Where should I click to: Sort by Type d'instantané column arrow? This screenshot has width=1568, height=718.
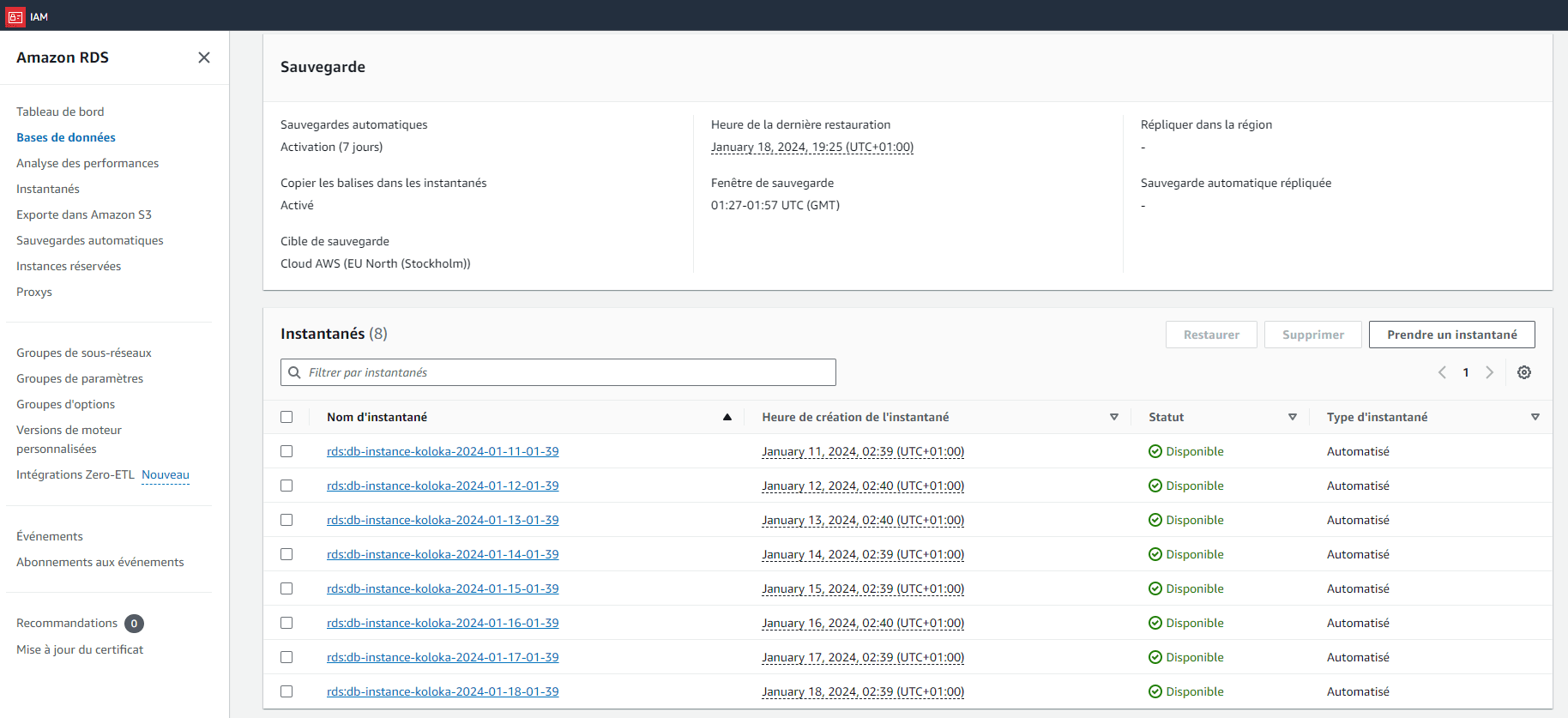tap(1535, 417)
